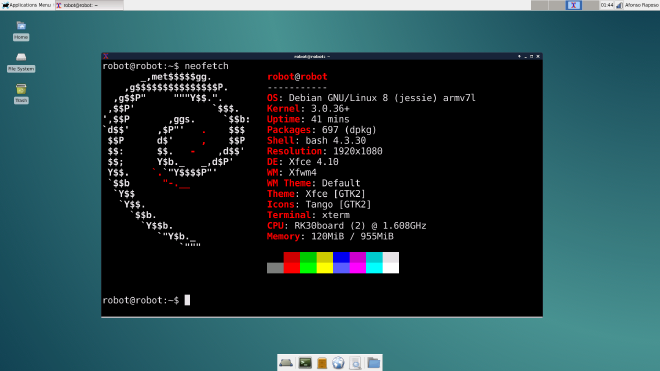Image resolution: width=660 pixels, height=371 pixels.
Task: Click the terminal cursor at the bottom prompt
Action: 187,300
